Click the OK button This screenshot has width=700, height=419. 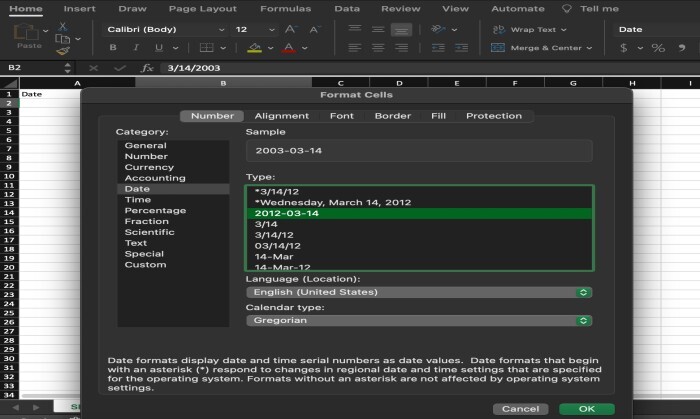[x=587, y=409]
